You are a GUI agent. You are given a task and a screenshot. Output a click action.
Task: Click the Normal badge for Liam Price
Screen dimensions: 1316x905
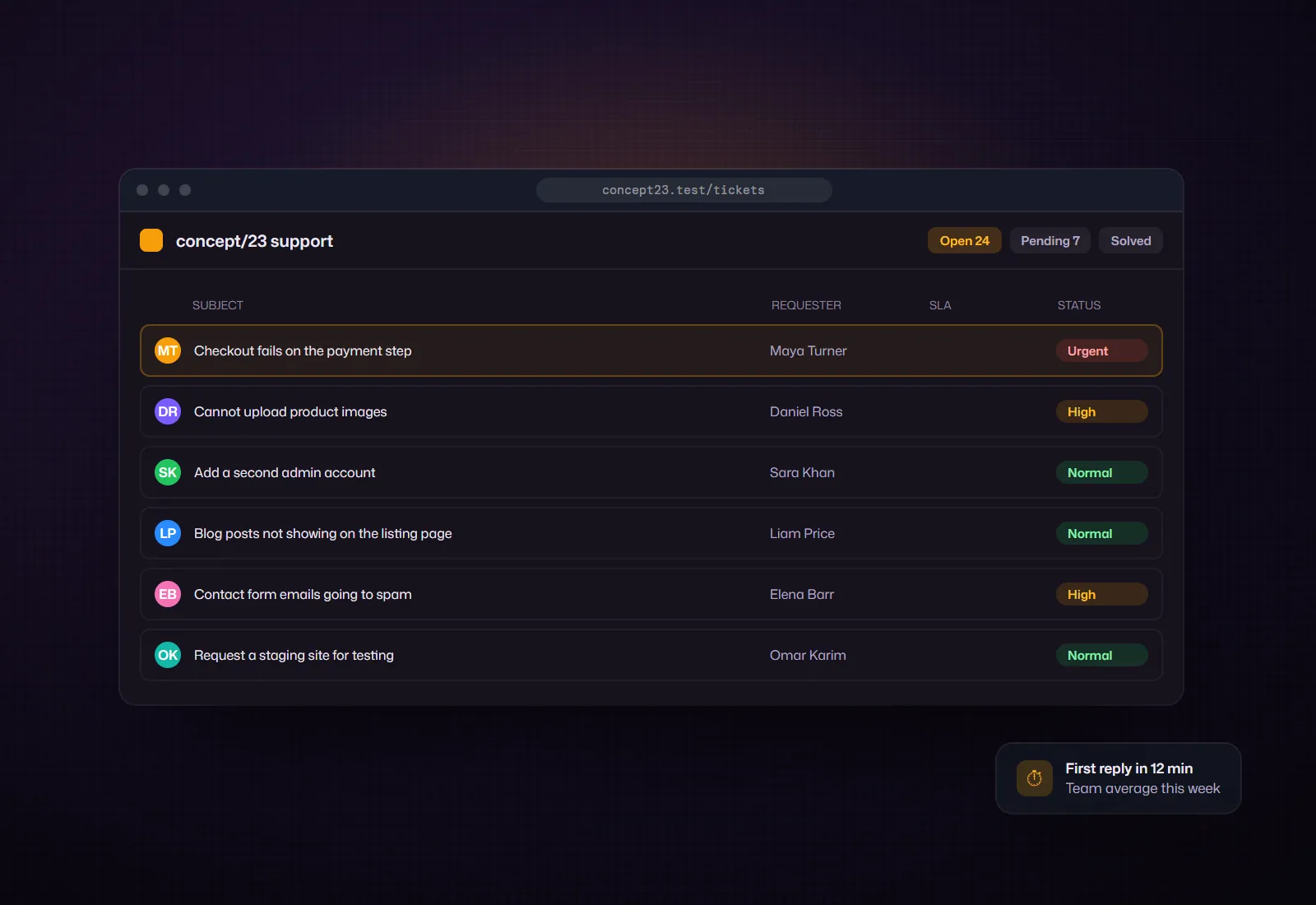click(x=1102, y=533)
